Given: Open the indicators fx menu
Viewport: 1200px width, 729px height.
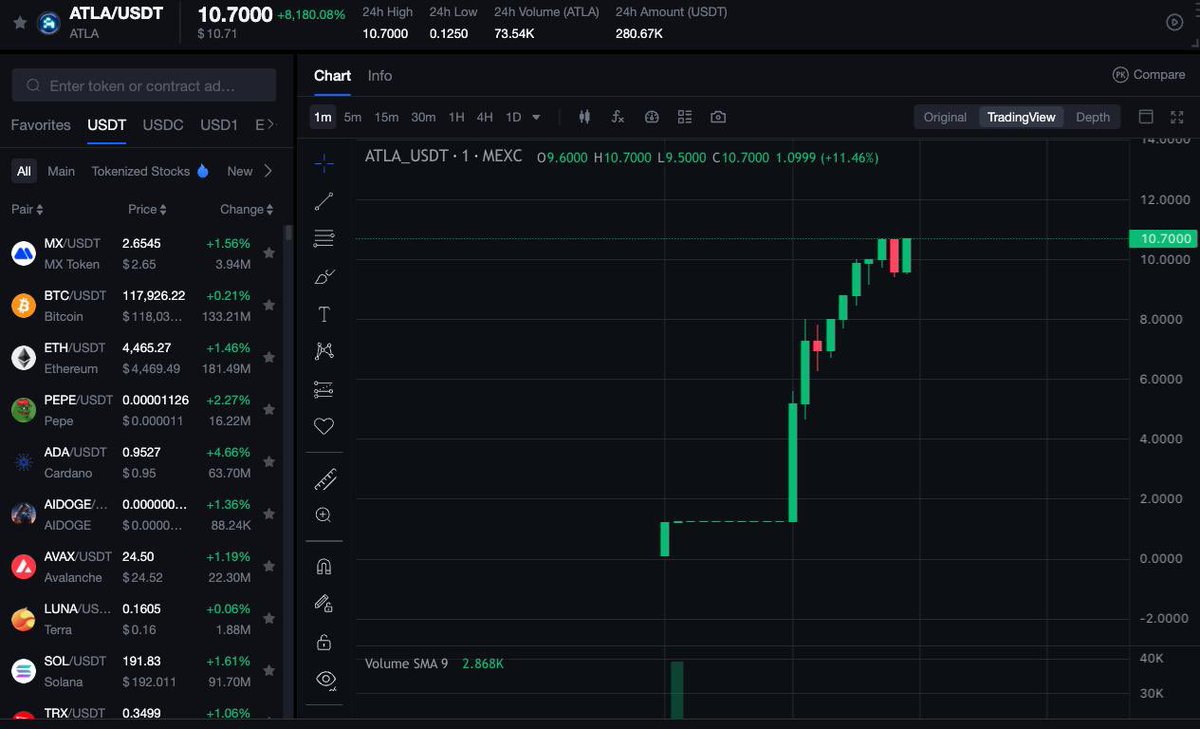Looking at the screenshot, I should (618, 117).
